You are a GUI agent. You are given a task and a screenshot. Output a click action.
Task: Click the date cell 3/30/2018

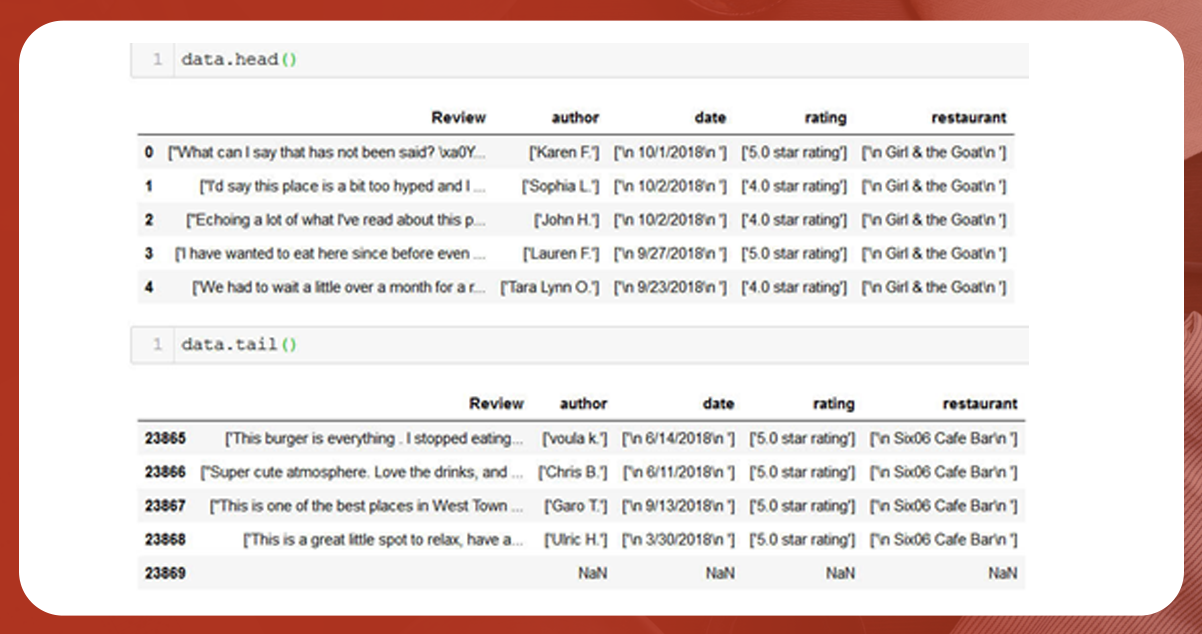678,539
